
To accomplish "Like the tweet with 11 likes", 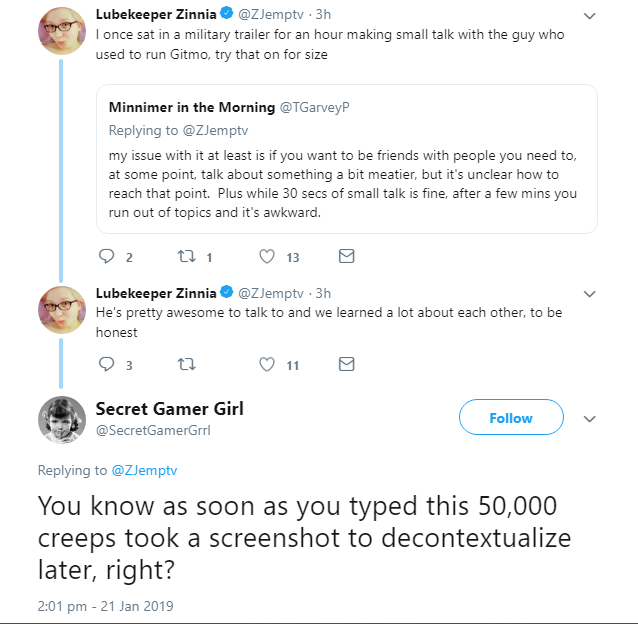I will tap(267, 364).
